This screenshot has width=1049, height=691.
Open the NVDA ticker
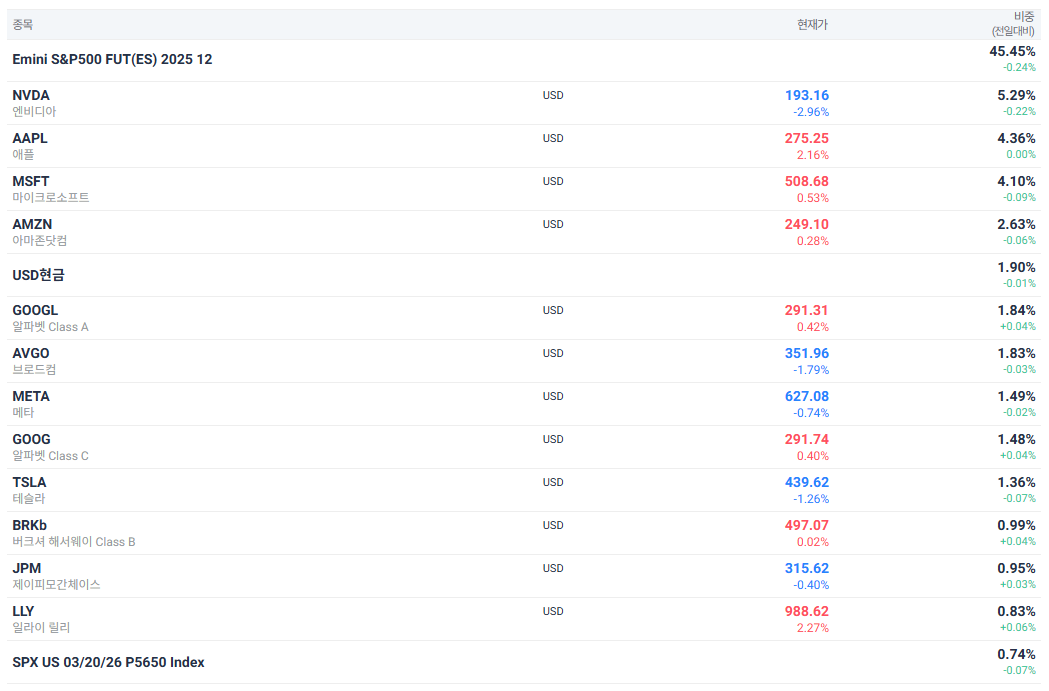31,95
